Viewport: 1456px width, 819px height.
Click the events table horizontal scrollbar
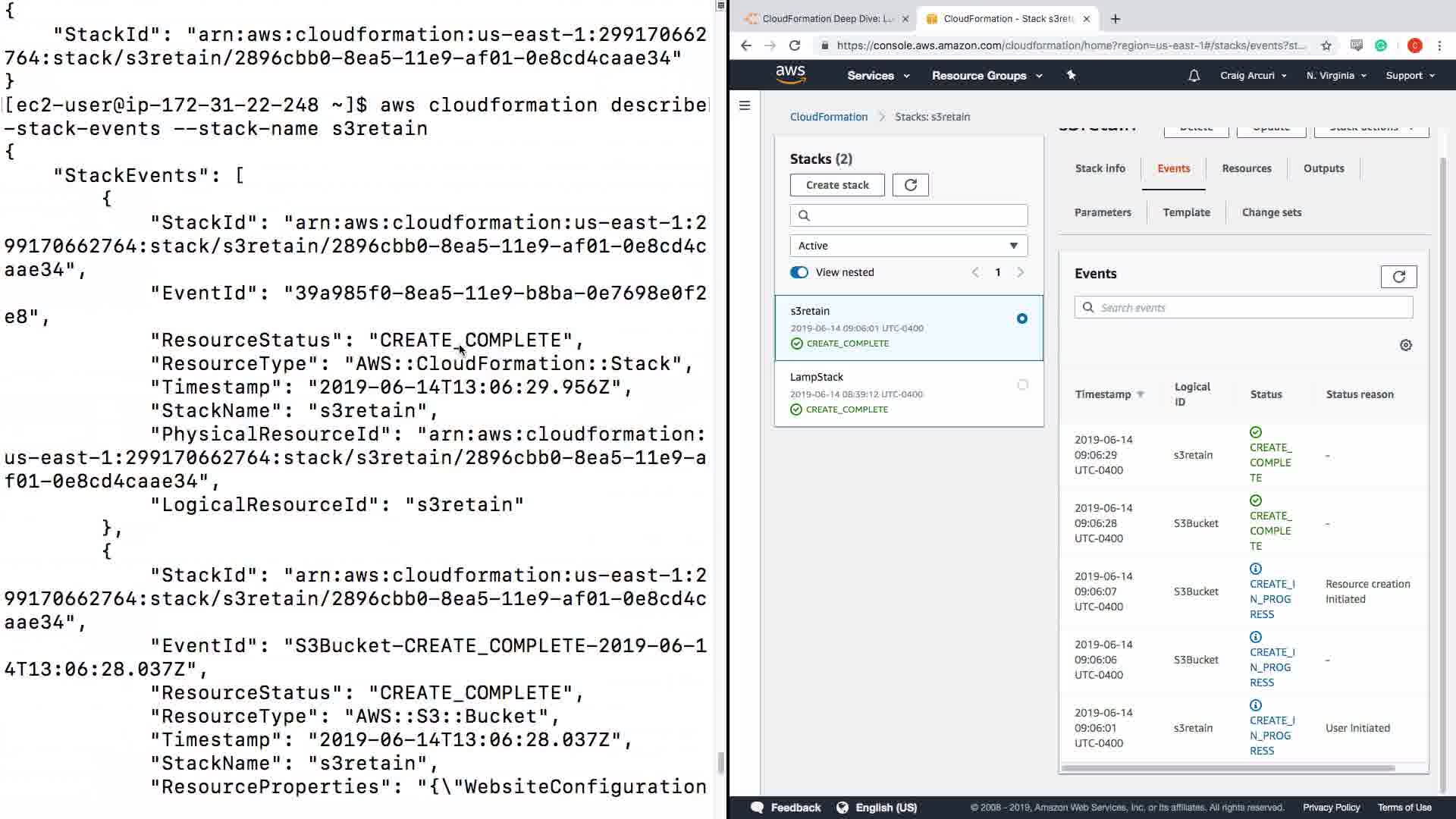(1228, 768)
